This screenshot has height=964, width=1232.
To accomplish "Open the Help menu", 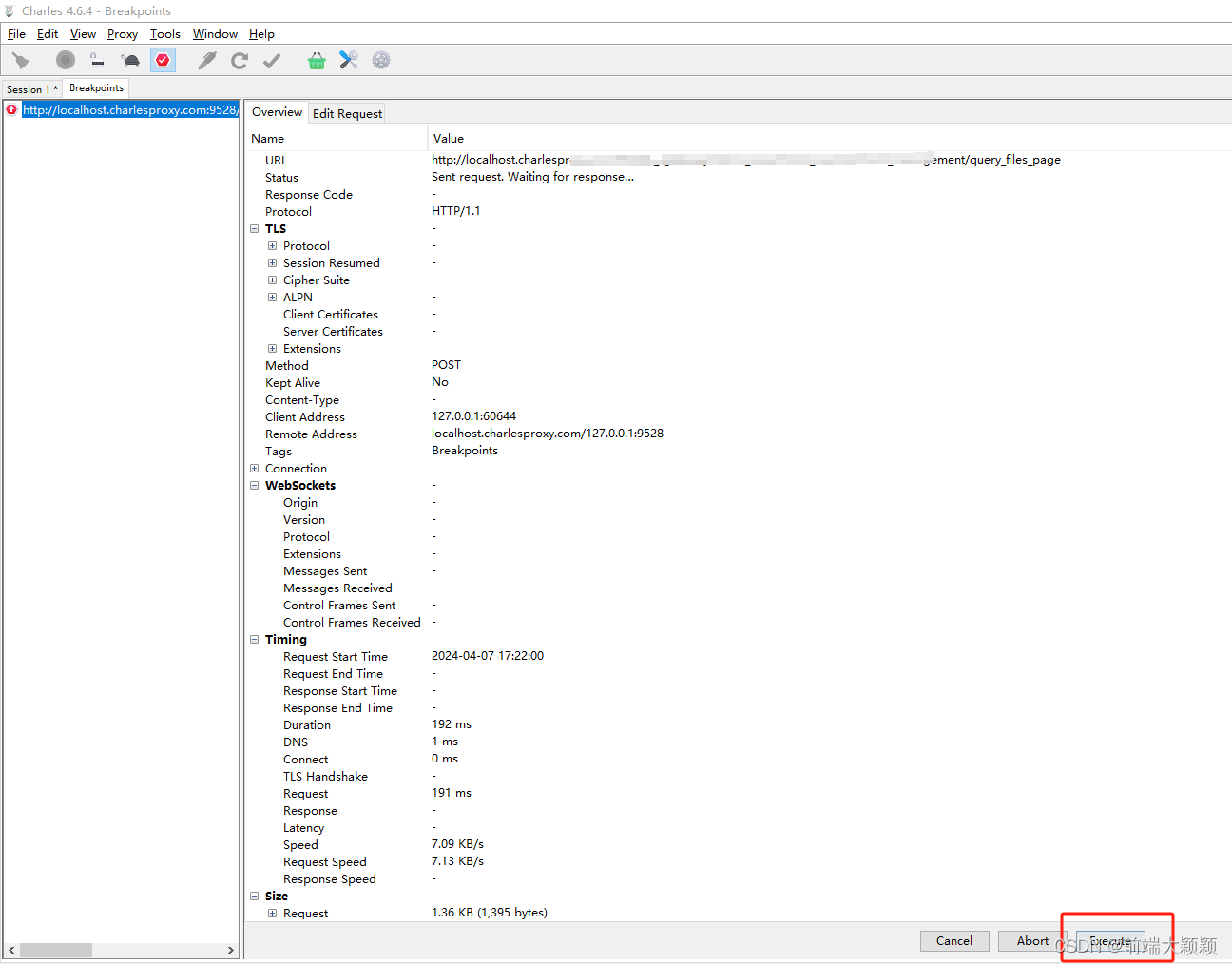I will 261,34.
